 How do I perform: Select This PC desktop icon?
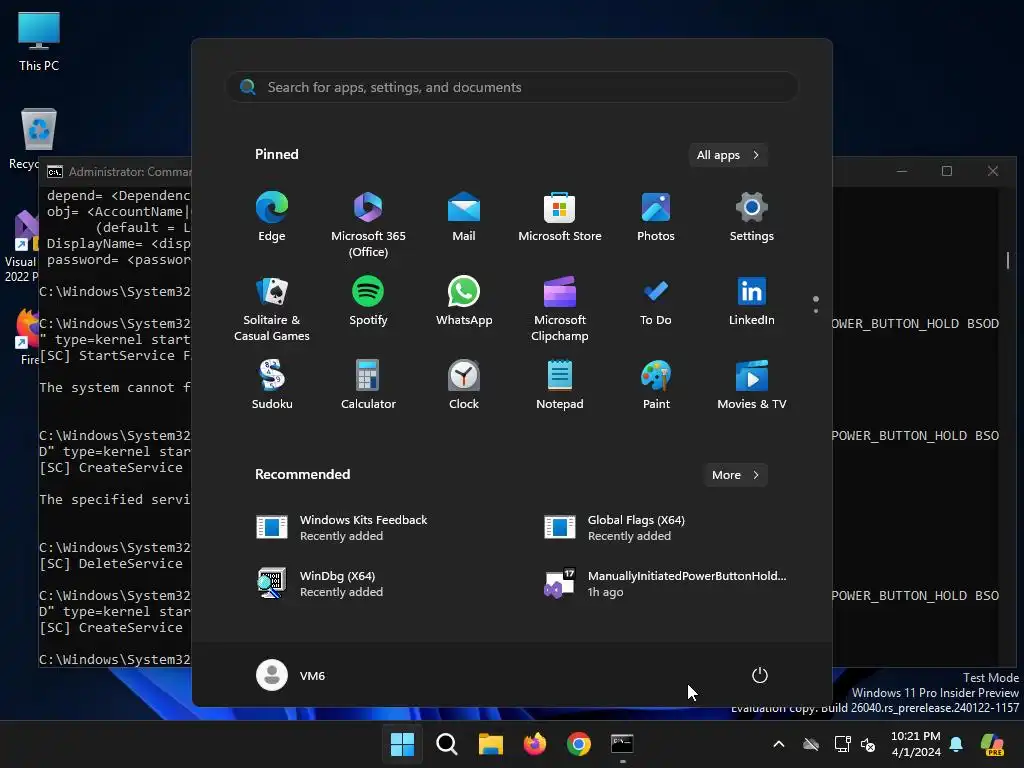(39, 42)
